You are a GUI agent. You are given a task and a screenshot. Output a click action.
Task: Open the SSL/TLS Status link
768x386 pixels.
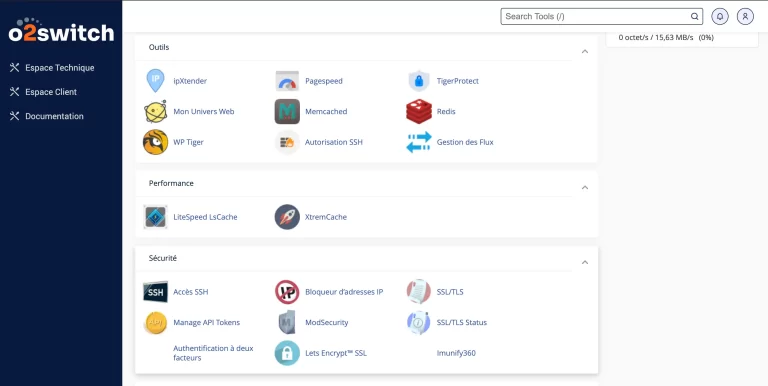[462, 323]
